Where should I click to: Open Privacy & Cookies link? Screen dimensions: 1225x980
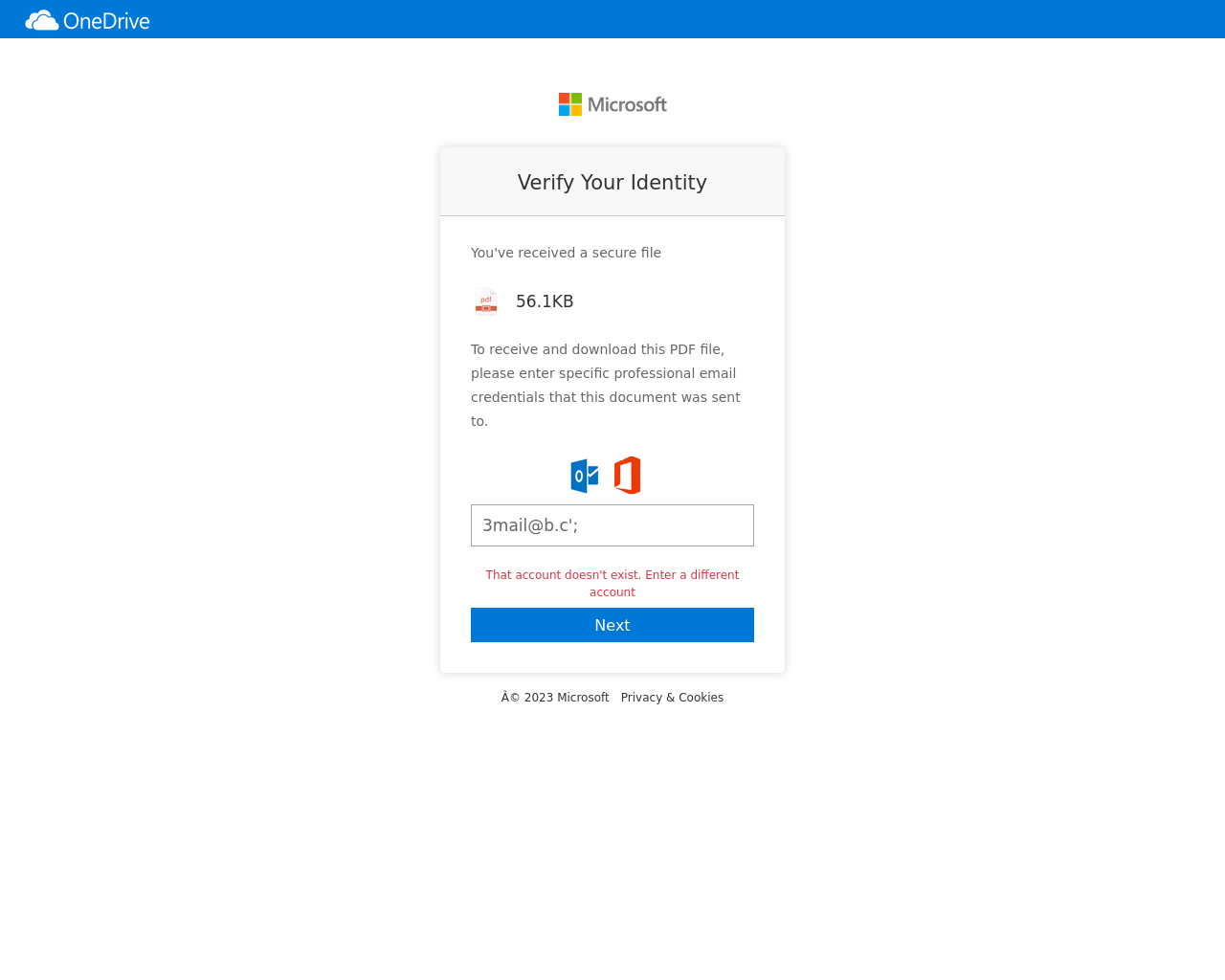pyautogui.click(x=672, y=698)
